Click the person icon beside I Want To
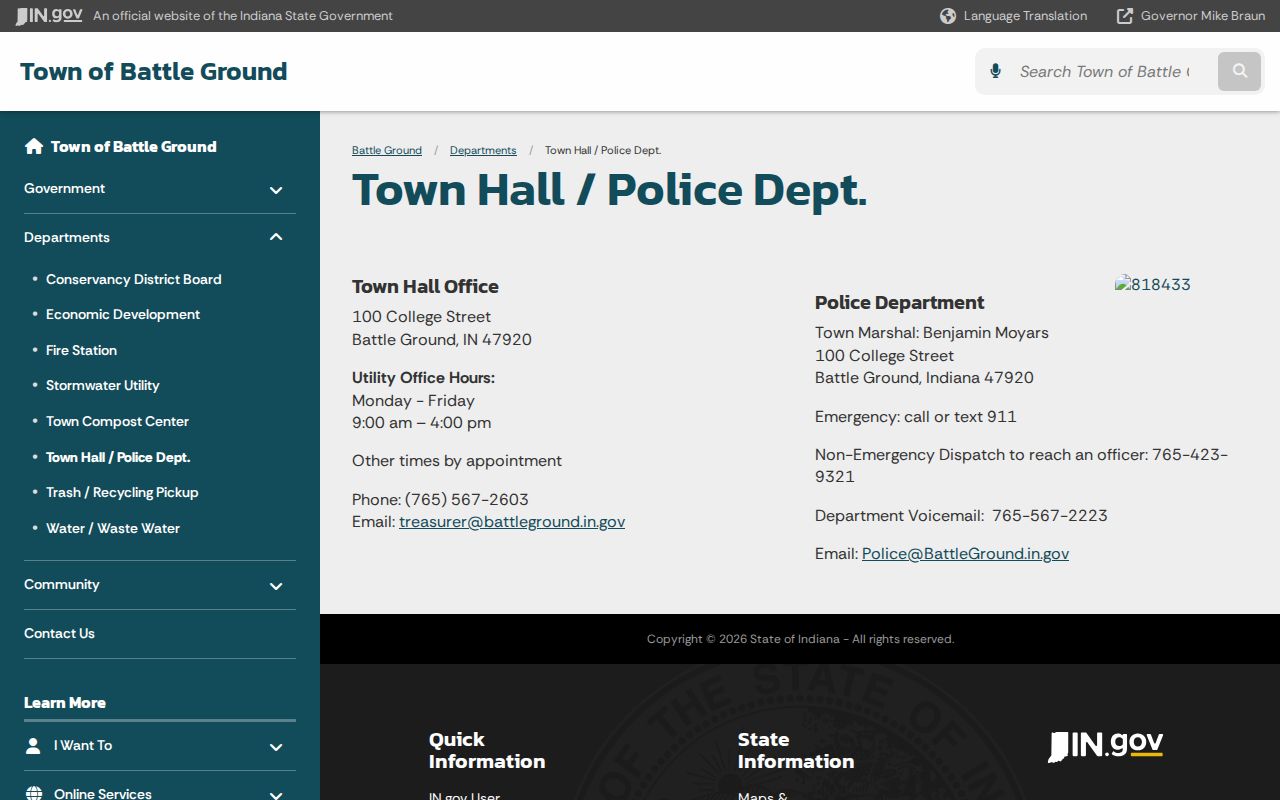The width and height of the screenshot is (1280, 800). pyautogui.click(x=33, y=746)
